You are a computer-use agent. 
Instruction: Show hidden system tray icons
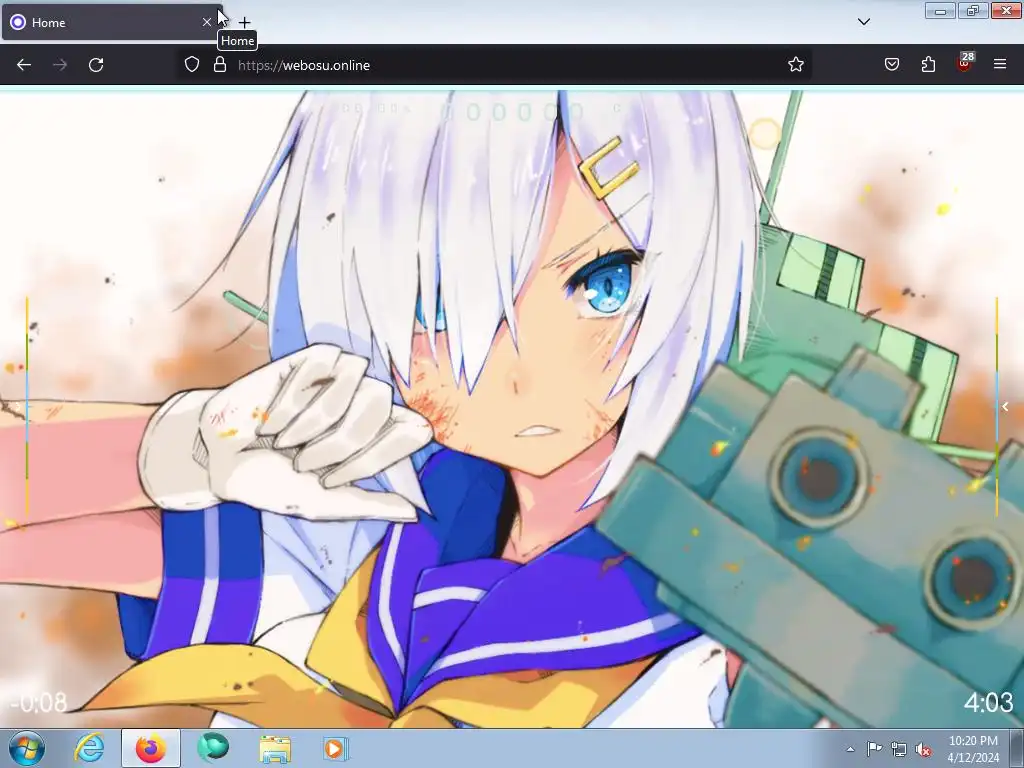click(850, 749)
